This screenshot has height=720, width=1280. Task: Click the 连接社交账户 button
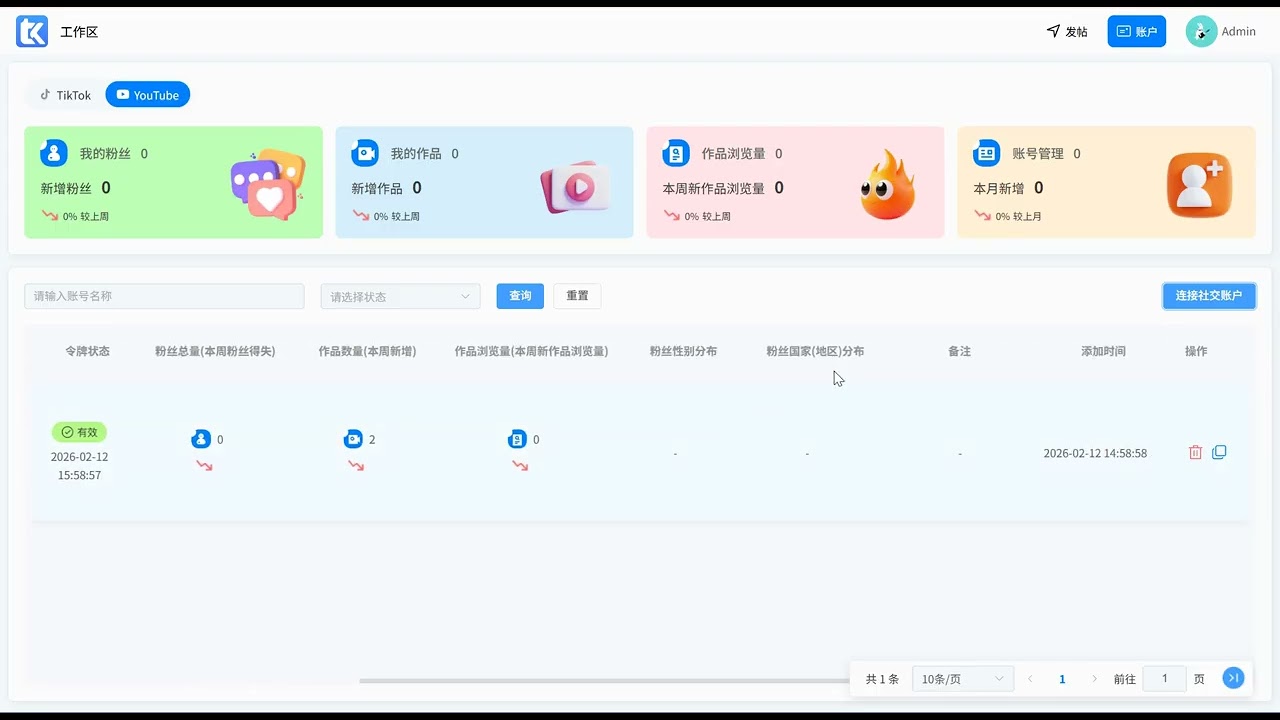point(1209,296)
